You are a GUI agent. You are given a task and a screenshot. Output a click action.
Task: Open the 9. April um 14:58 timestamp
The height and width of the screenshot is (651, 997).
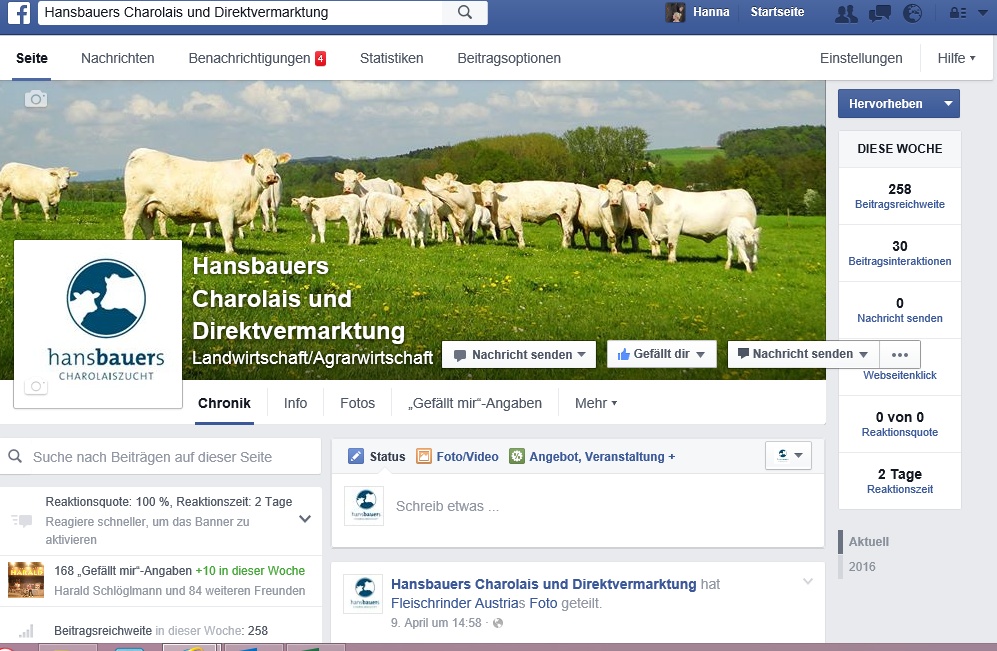tap(436, 623)
